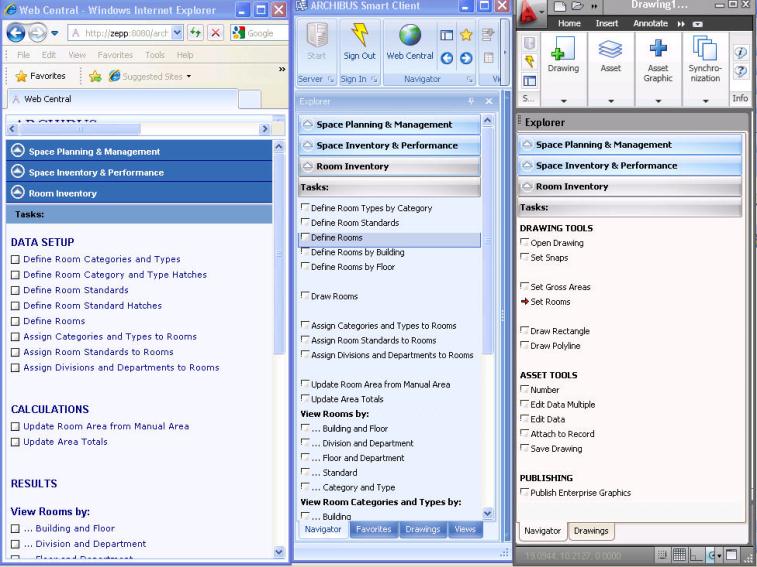
Task: Click the Favorites star in Internet Explorer
Action: tap(21, 76)
